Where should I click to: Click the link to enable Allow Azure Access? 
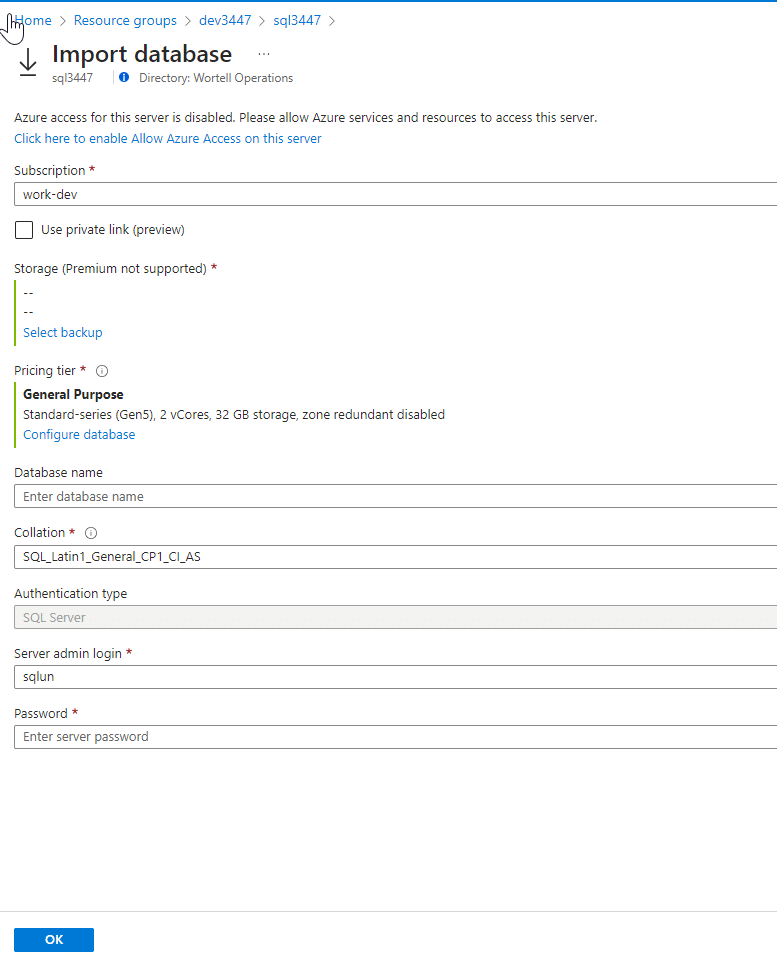(x=166, y=138)
